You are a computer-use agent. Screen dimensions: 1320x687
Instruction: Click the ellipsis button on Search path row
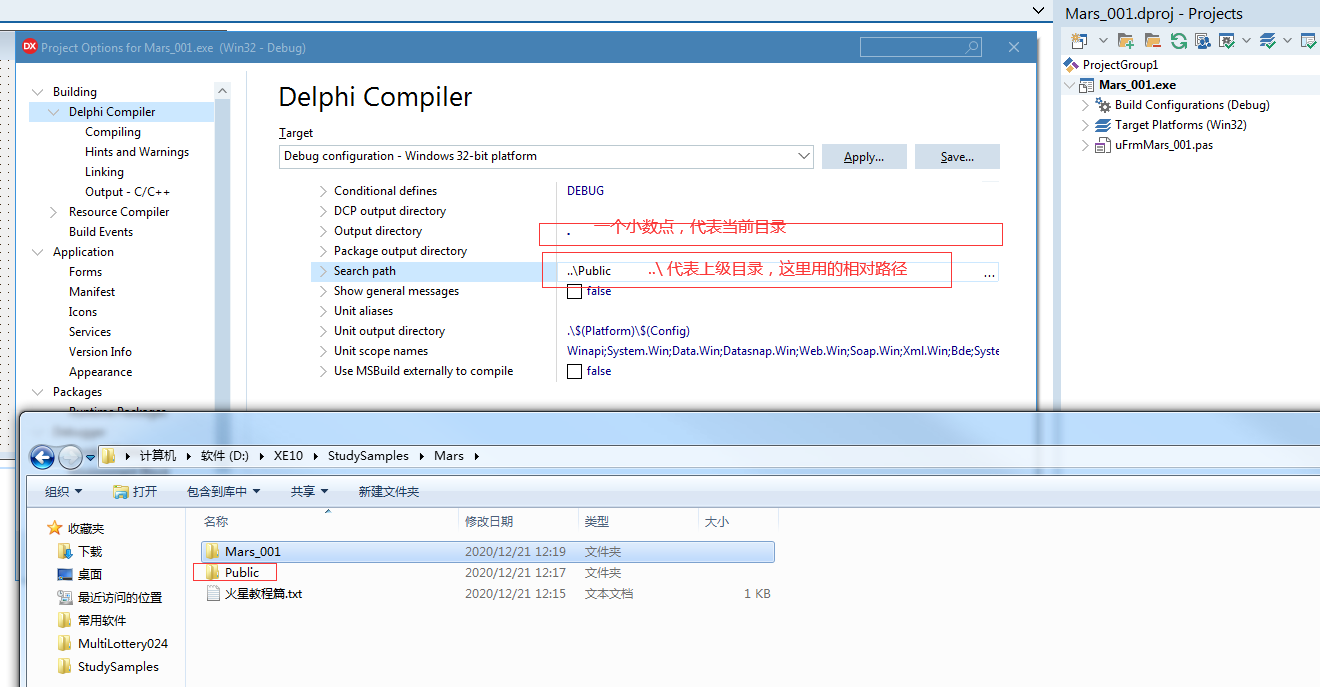pyautogui.click(x=989, y=272)
